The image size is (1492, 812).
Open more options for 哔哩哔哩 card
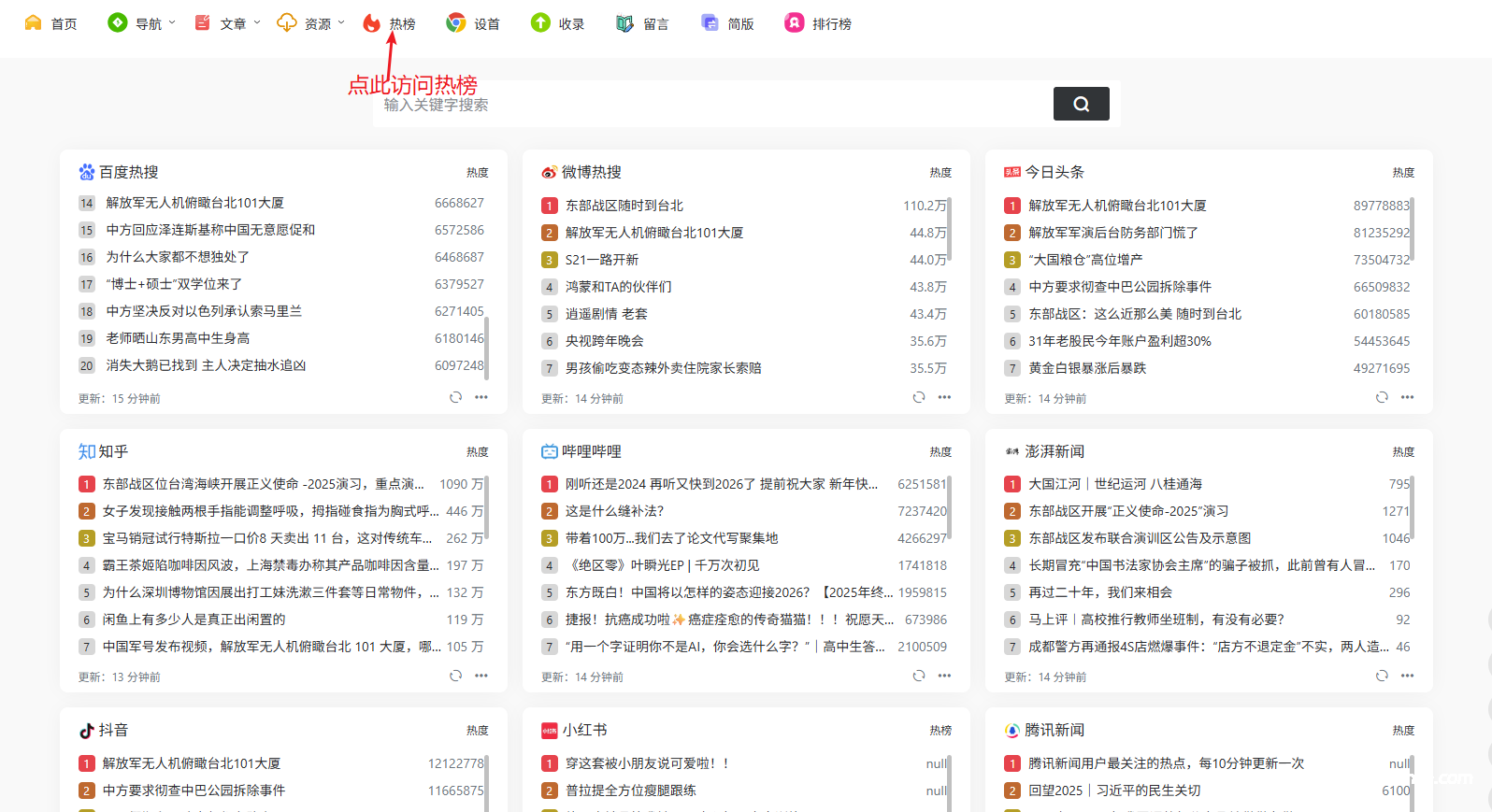tap(944, 676)
